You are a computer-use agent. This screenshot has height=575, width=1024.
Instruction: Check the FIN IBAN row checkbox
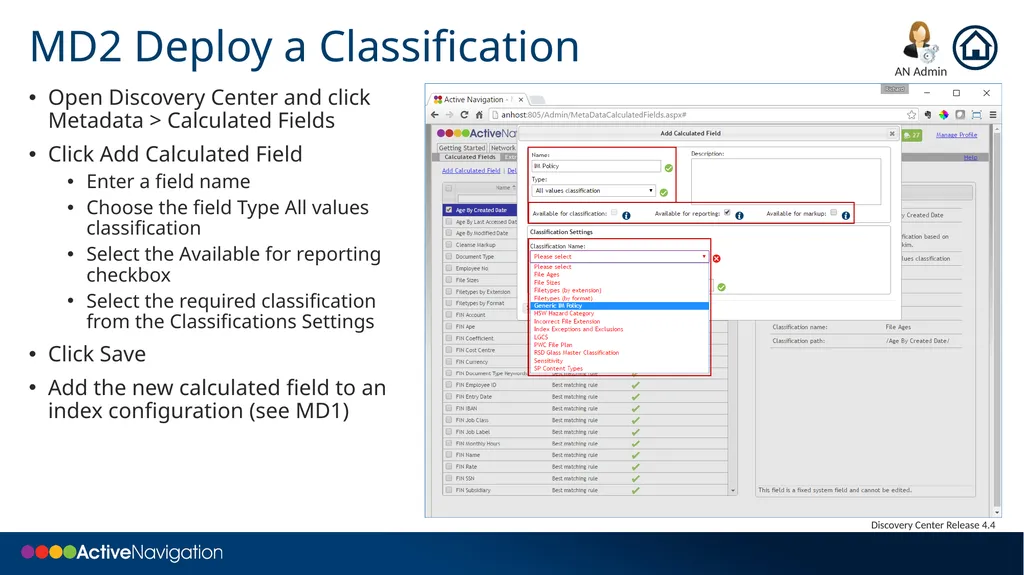pyautogui.click(x=449, y=408)
